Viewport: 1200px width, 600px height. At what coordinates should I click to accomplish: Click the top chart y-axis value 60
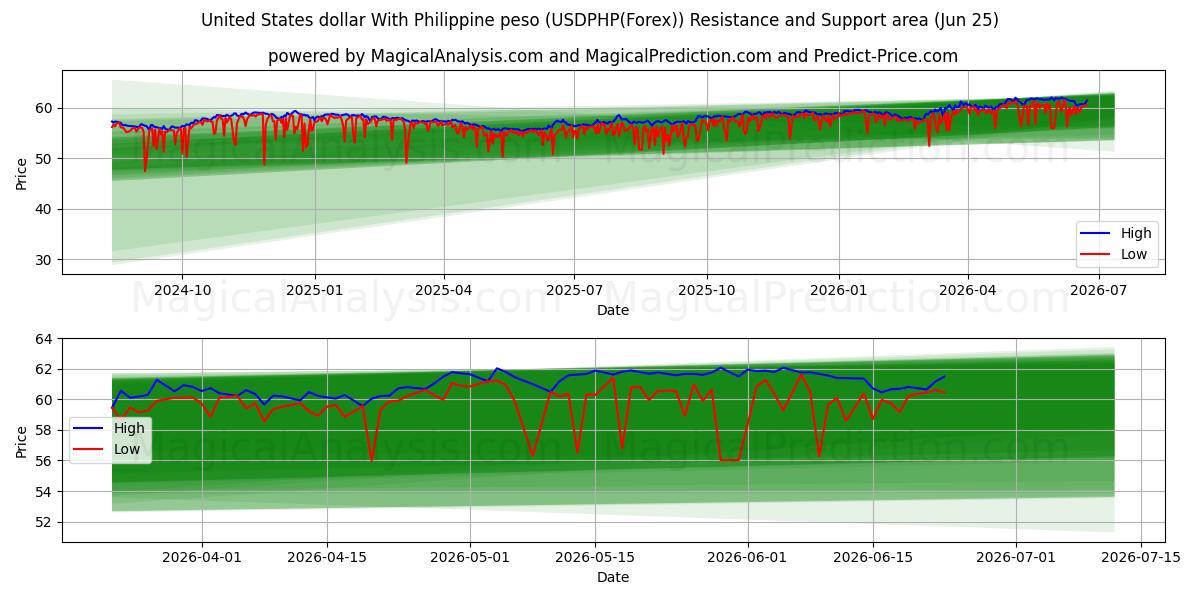[46, 108]
